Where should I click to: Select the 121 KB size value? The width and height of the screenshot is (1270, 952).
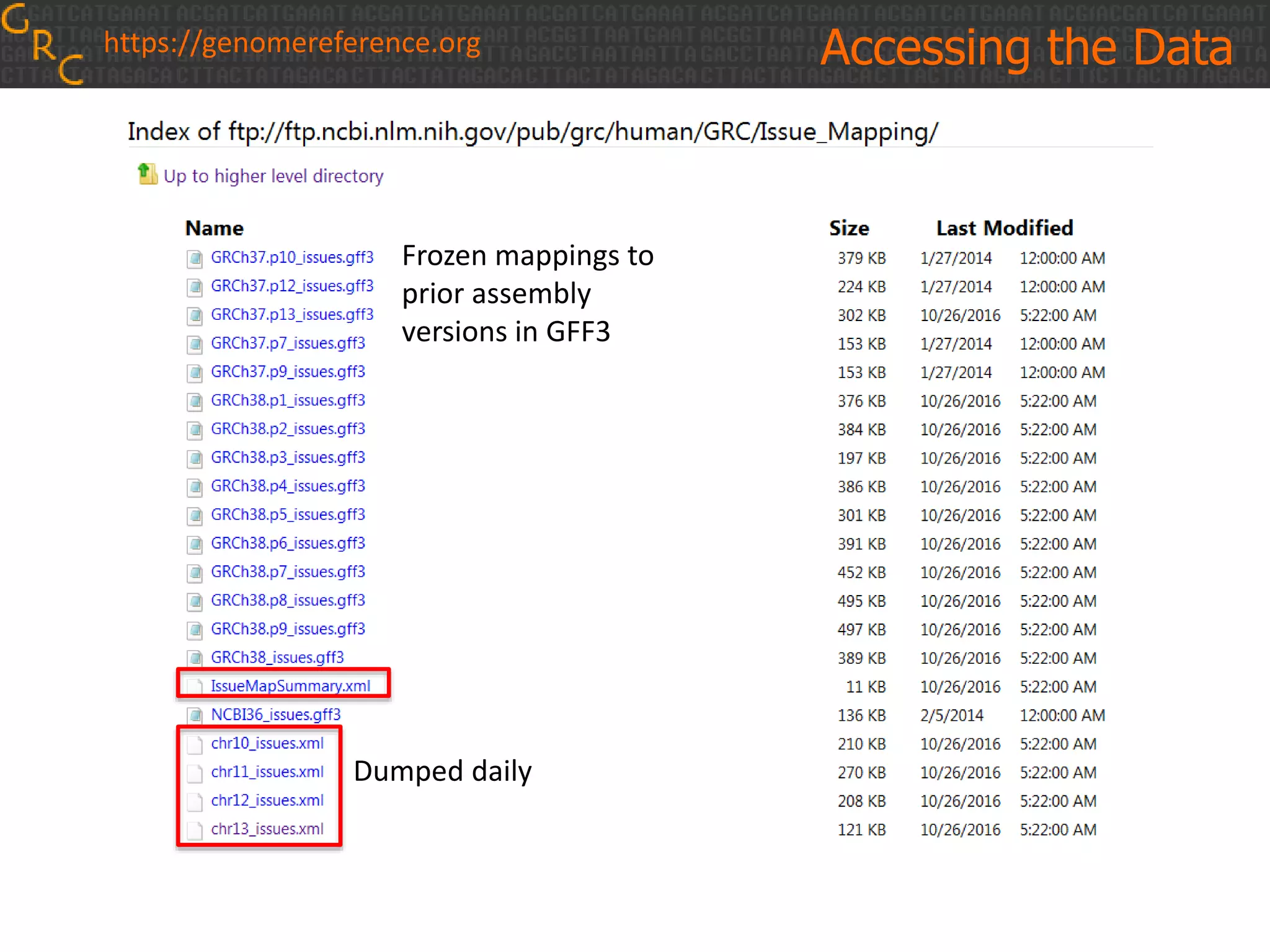(862, 829)
